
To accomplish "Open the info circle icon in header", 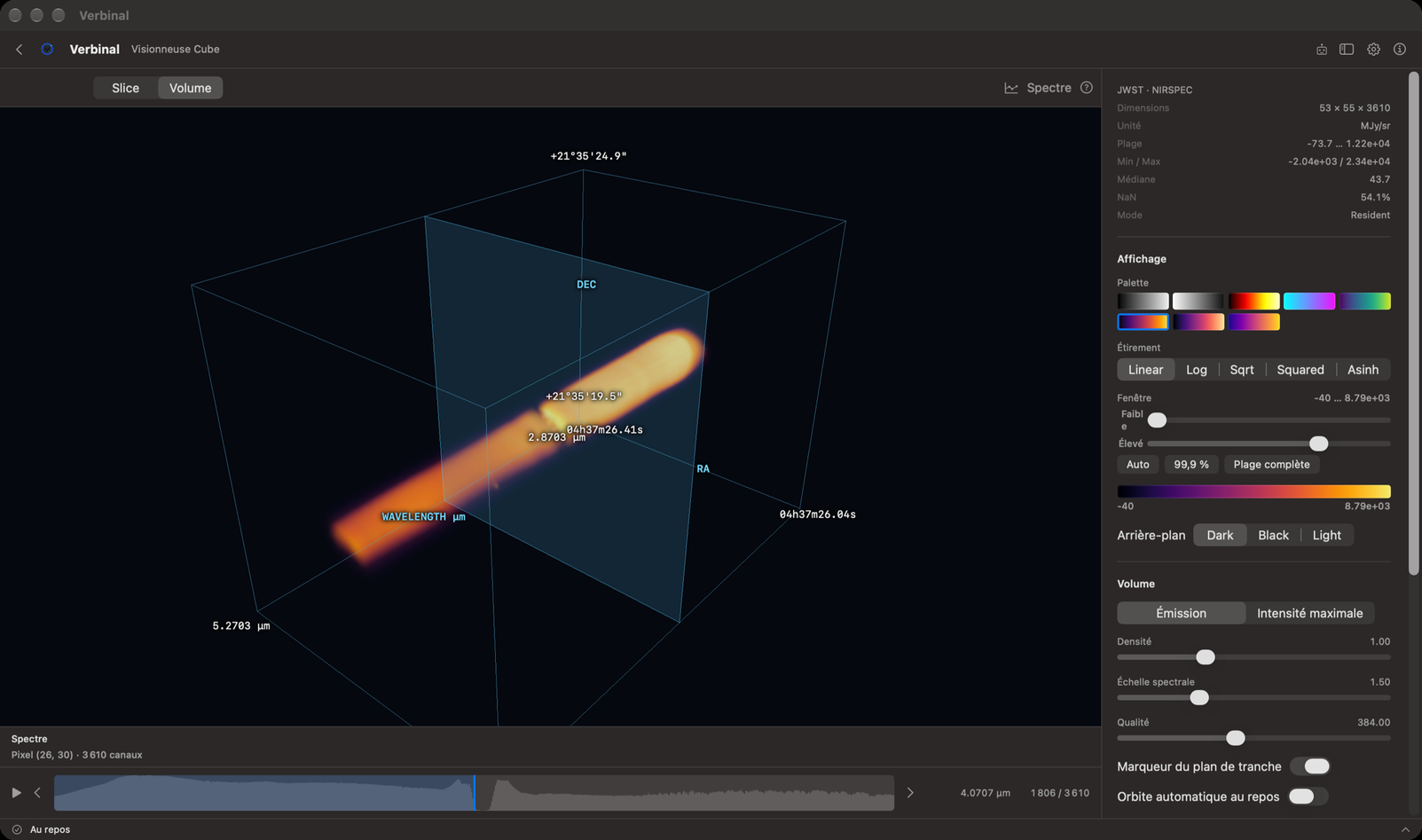I will pos(1400,50).
